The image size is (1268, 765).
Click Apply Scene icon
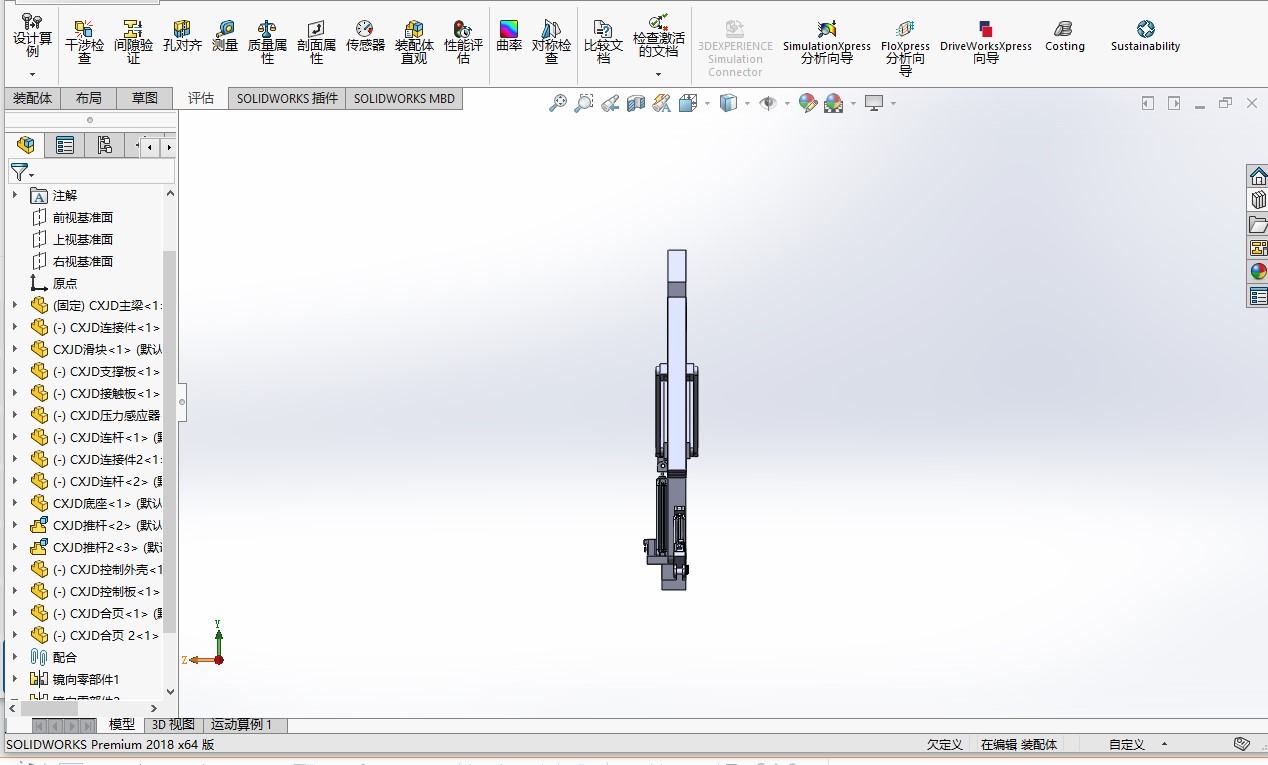click(x=833, y=103)
